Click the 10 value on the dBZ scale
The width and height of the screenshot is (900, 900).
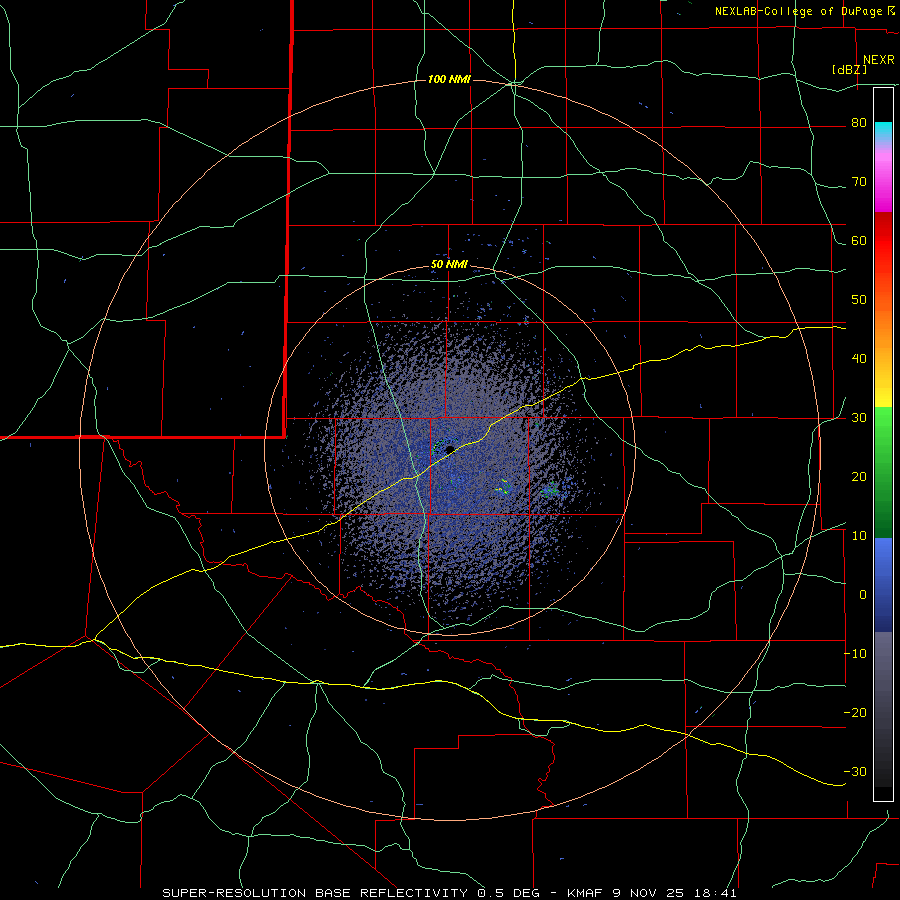(859, 536)
